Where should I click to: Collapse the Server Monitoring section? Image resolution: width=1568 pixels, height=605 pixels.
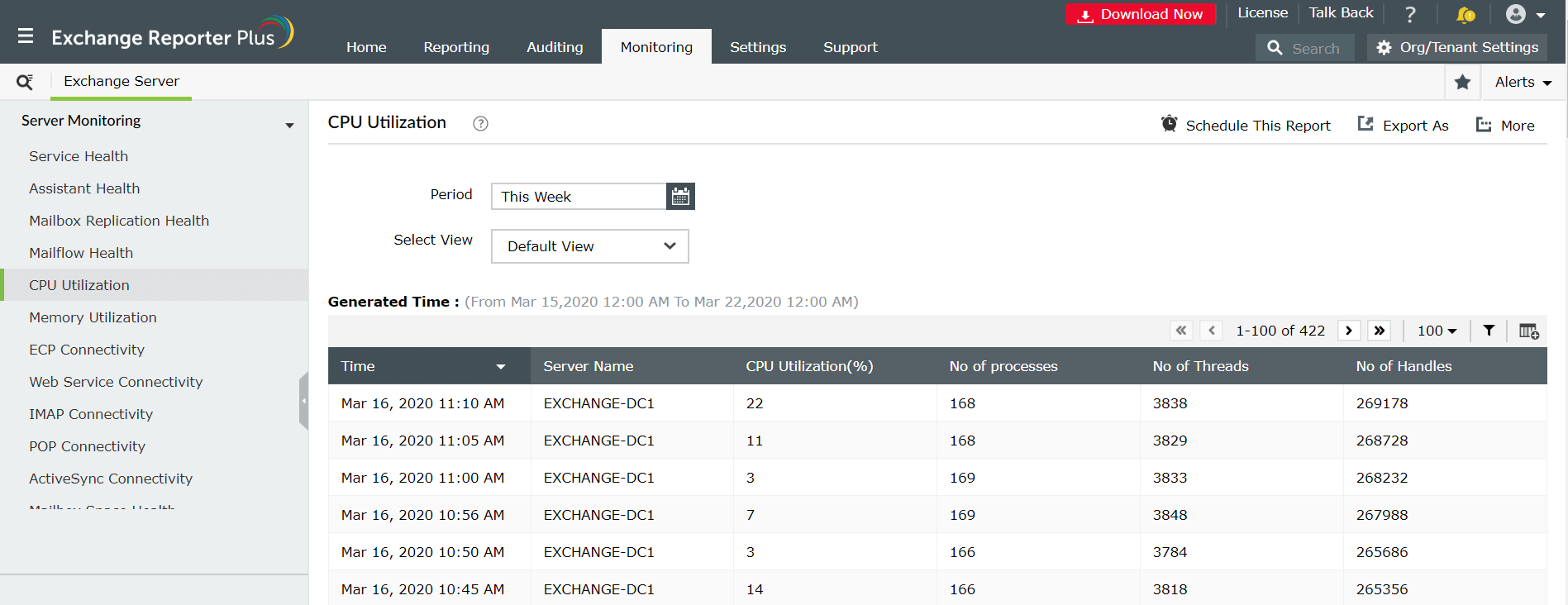tap(289, 125)
